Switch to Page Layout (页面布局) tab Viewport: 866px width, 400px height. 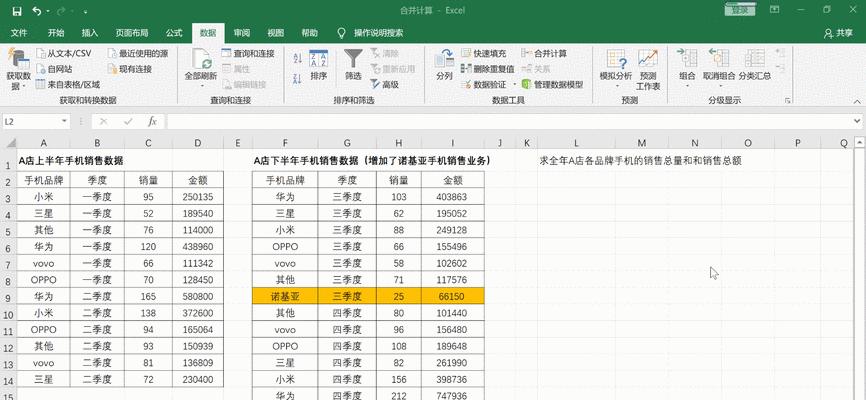(x=131, y=33)
